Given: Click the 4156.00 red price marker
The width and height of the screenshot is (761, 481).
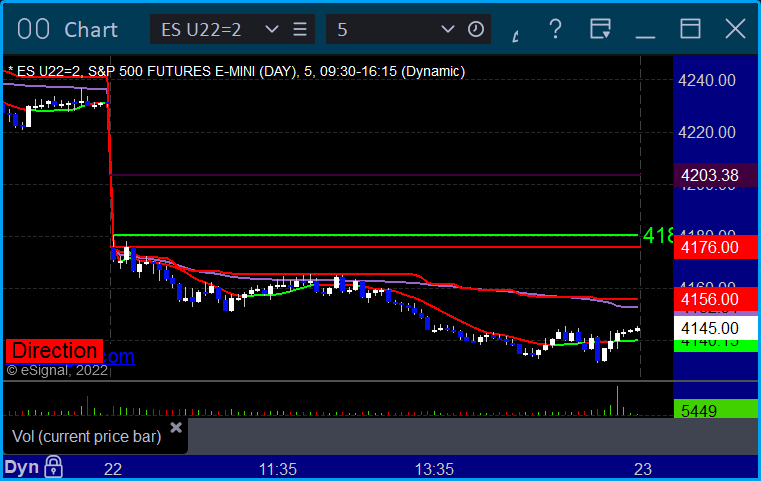Looking at the screenshot, I should click(x=715, y=299).
